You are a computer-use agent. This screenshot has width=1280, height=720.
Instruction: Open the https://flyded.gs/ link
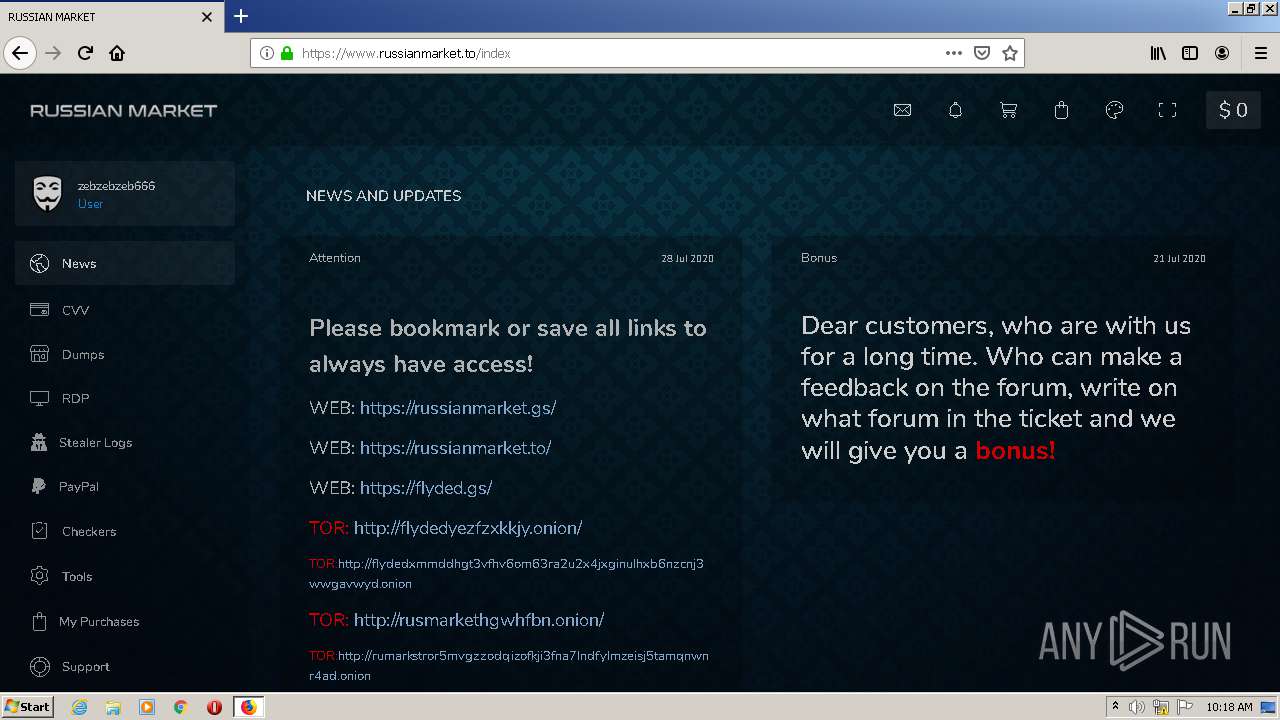point(426,488)
